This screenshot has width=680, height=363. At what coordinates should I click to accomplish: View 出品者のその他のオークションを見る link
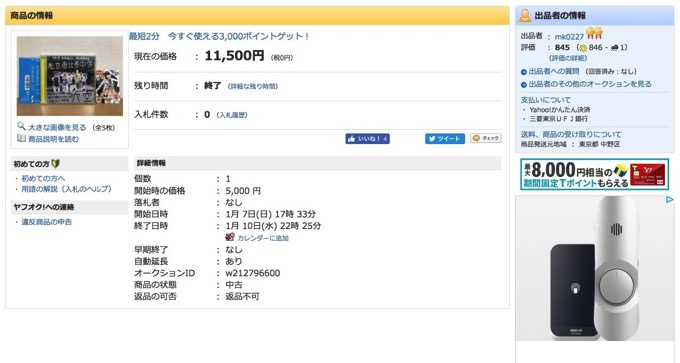tap(590, 84)
